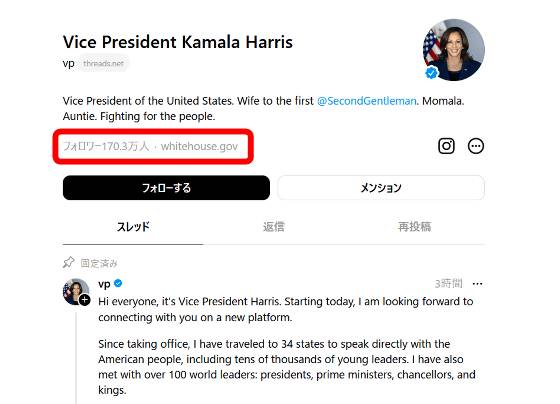The width and height of the screenshot is (560, 404).
Task: Open the pinned post's three-dot menu
Action: (x=477, y=284)
